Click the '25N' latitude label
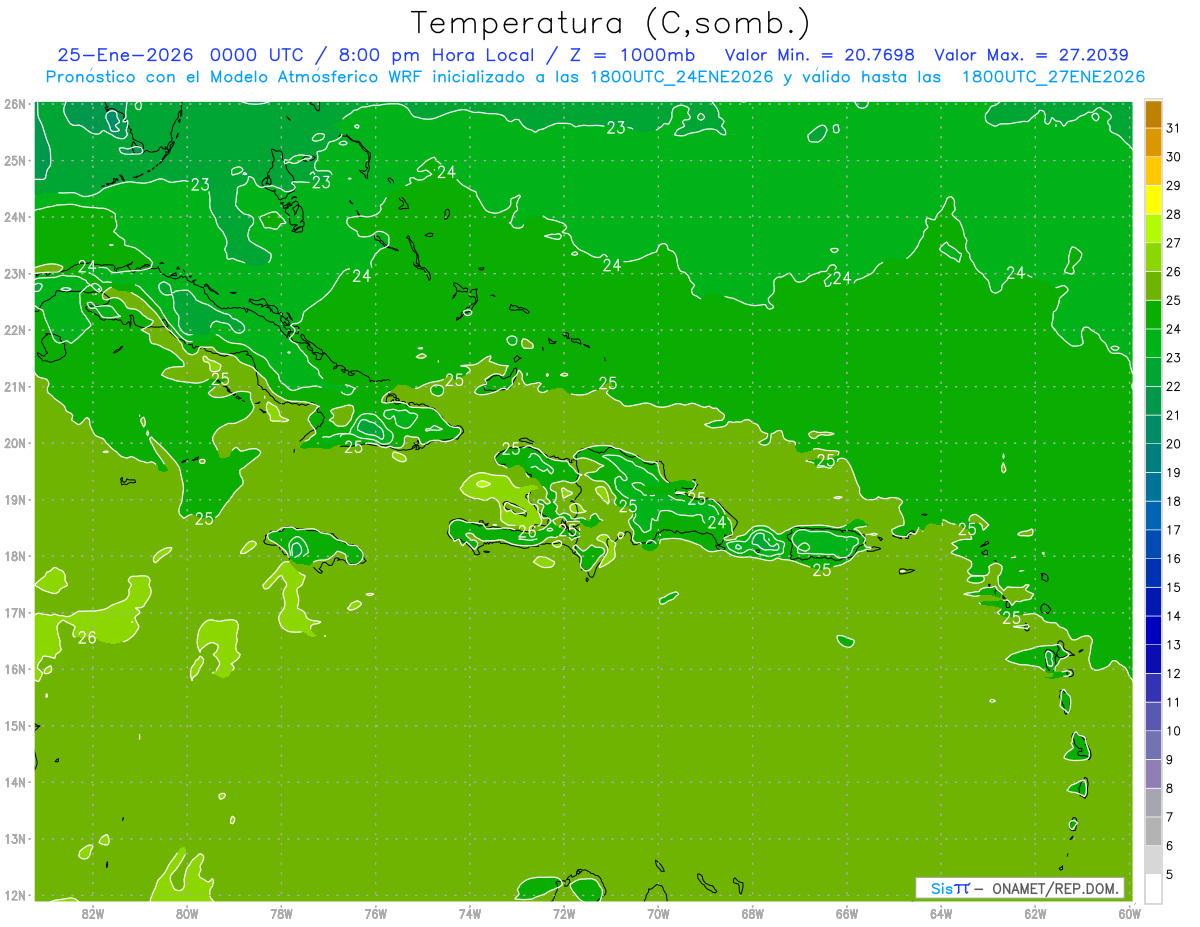1200x927 pixels. coord(14,160)
